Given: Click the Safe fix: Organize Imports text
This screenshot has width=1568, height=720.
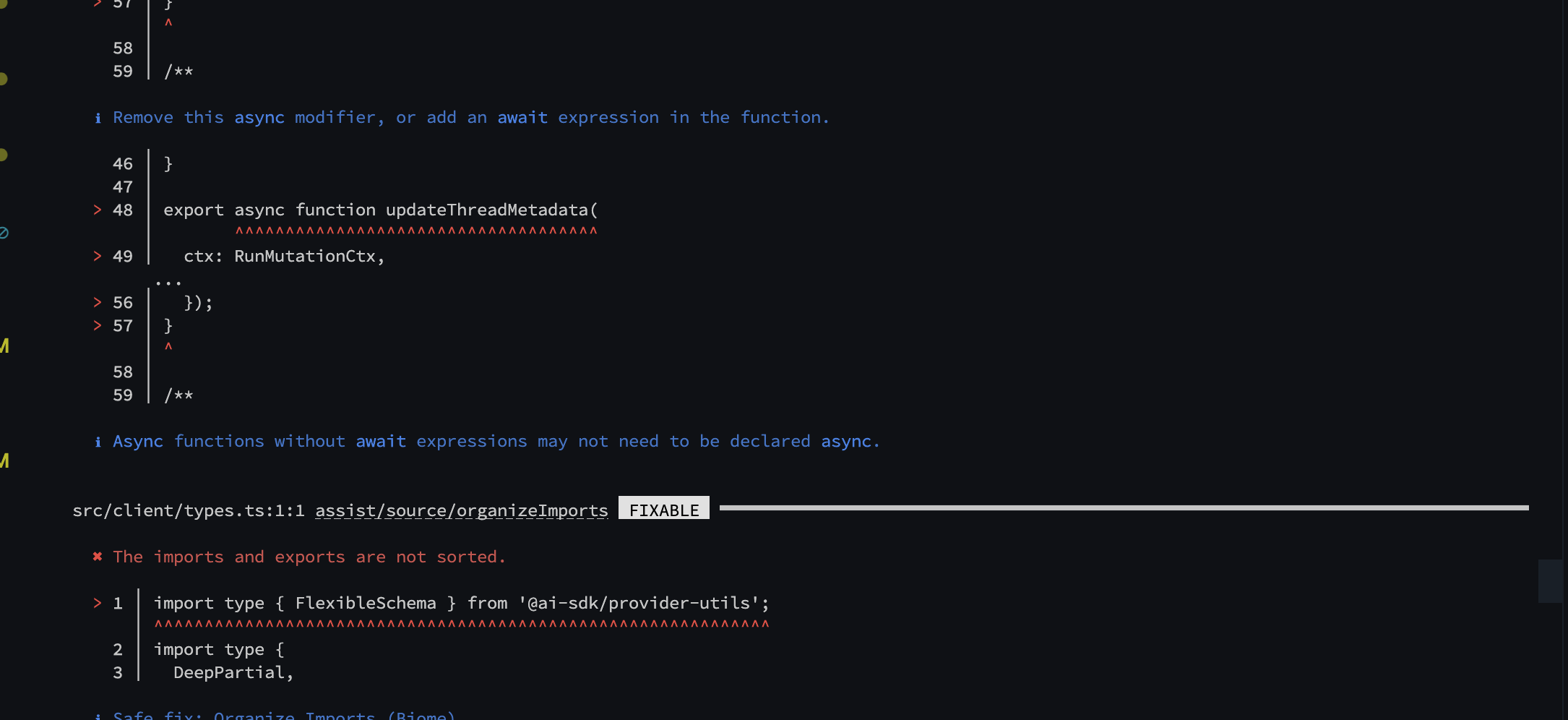Looking at the screenshot, I should pyautogui.click(x=284, y=715).
